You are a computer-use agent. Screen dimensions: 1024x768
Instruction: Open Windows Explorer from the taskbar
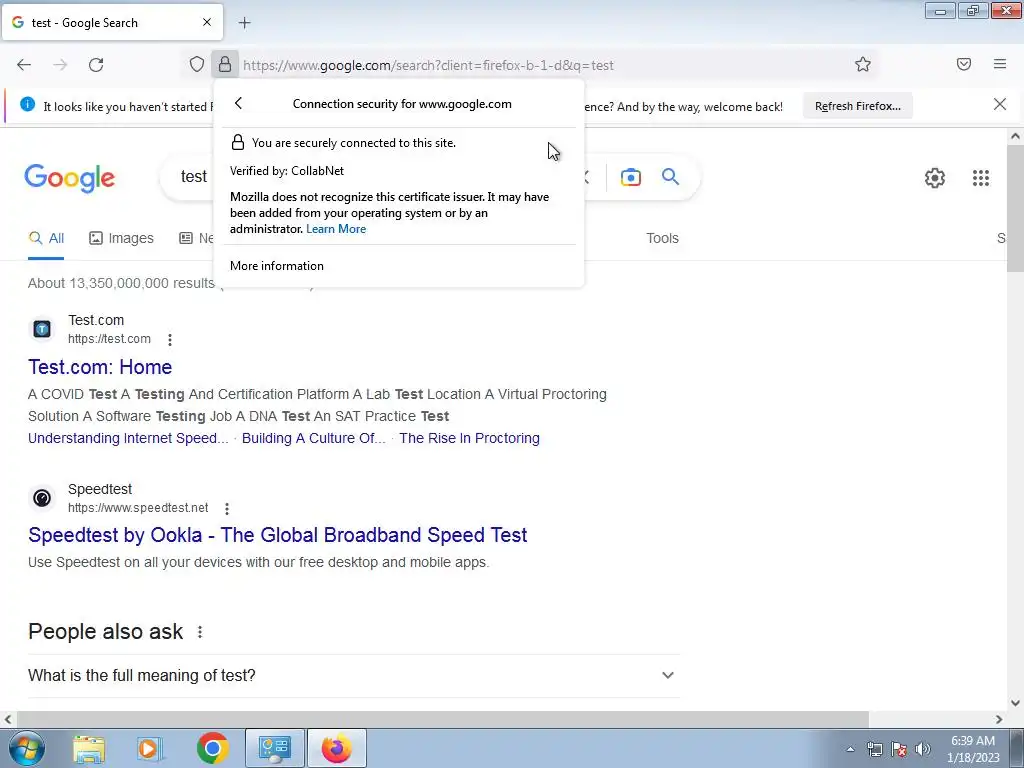click(89, 749)
